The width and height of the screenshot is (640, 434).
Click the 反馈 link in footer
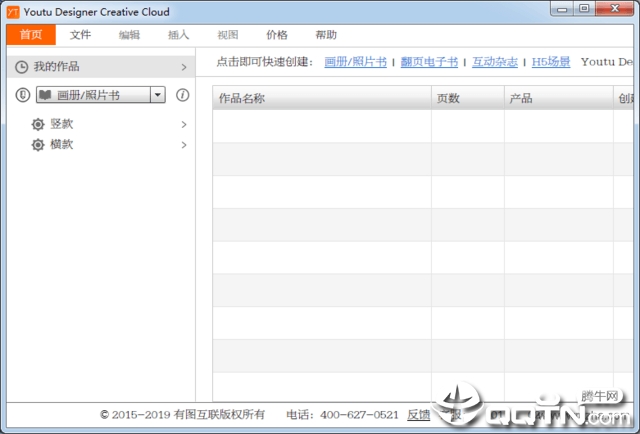(419, 415)
